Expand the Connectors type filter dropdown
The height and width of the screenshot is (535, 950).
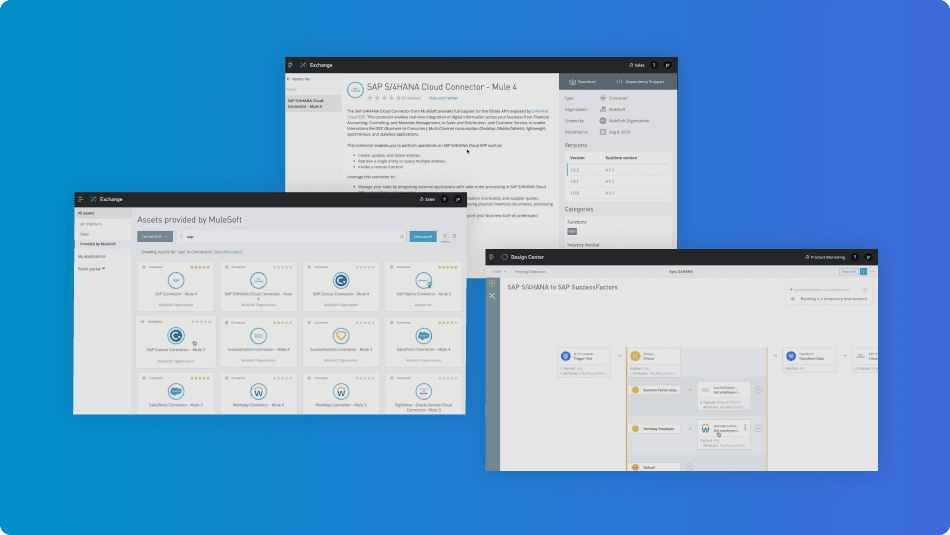[x=154, y=236]
